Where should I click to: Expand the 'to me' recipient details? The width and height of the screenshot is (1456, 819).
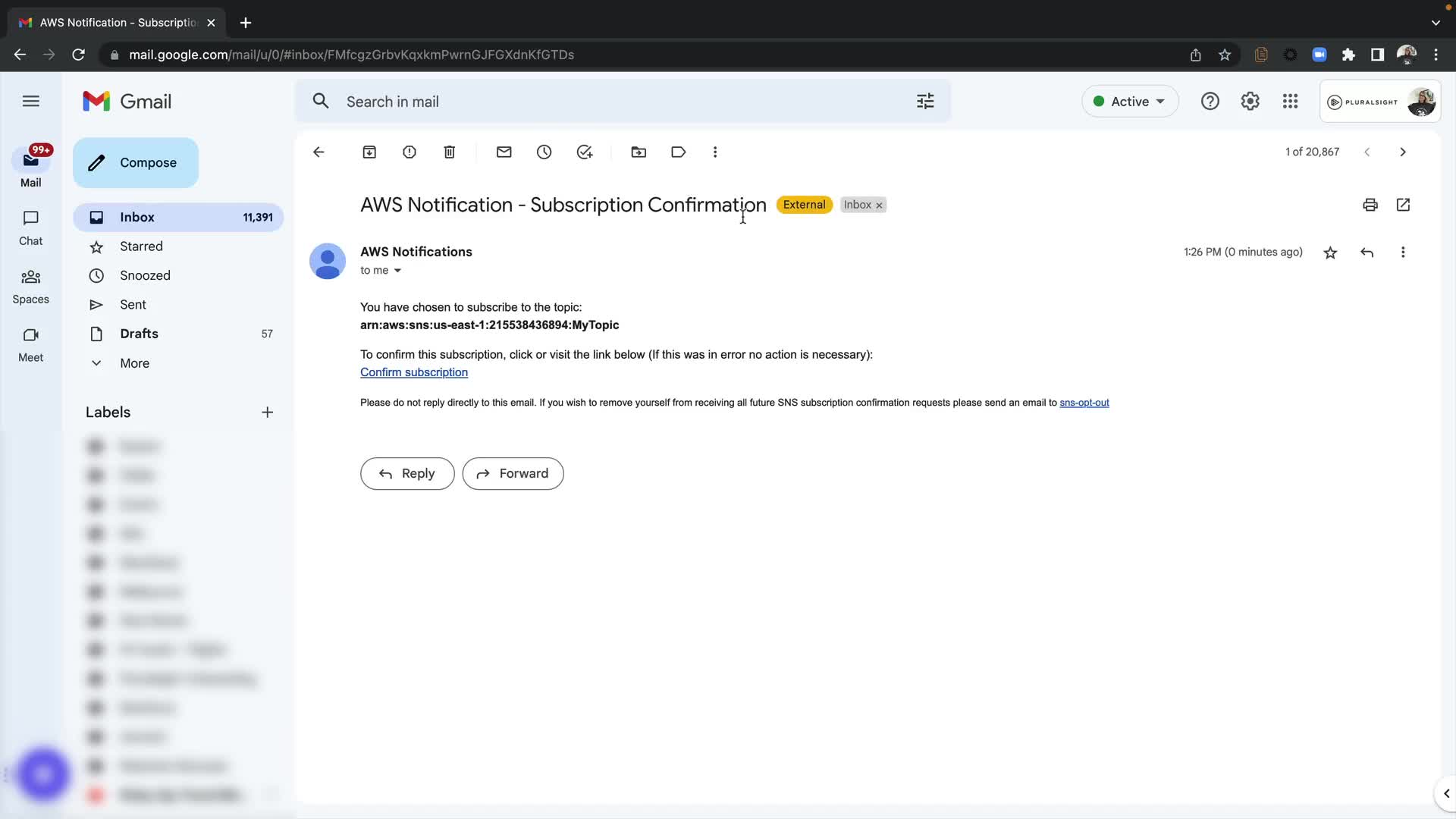point(397,271)
